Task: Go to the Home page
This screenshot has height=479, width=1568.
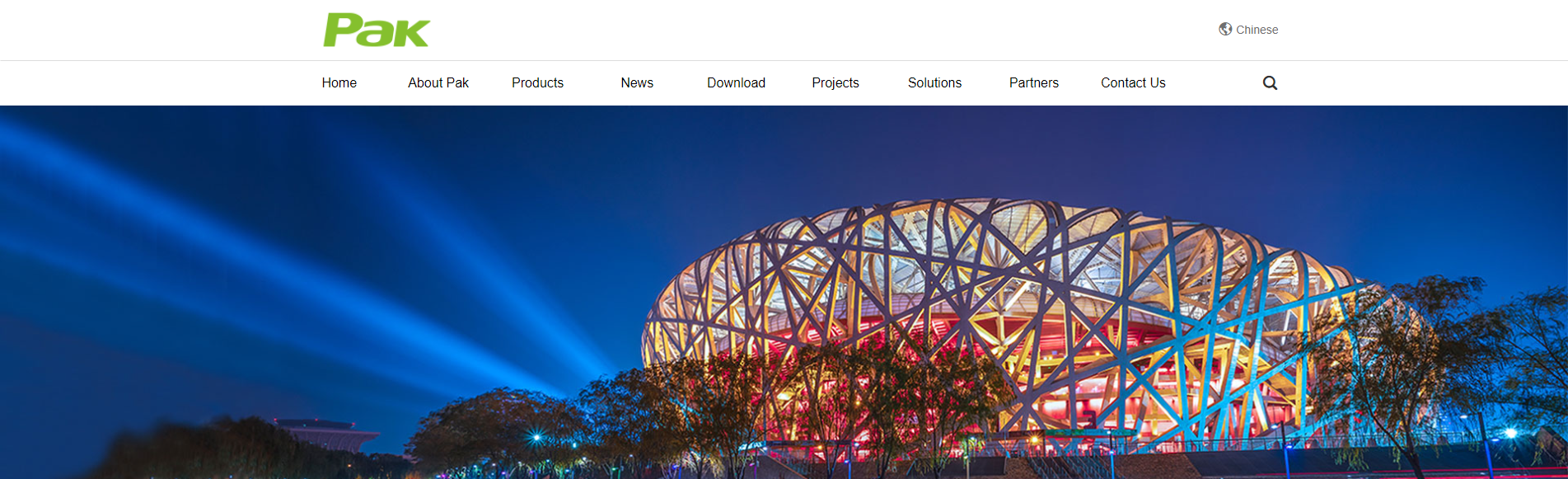Action: click(x=339, y=82)
